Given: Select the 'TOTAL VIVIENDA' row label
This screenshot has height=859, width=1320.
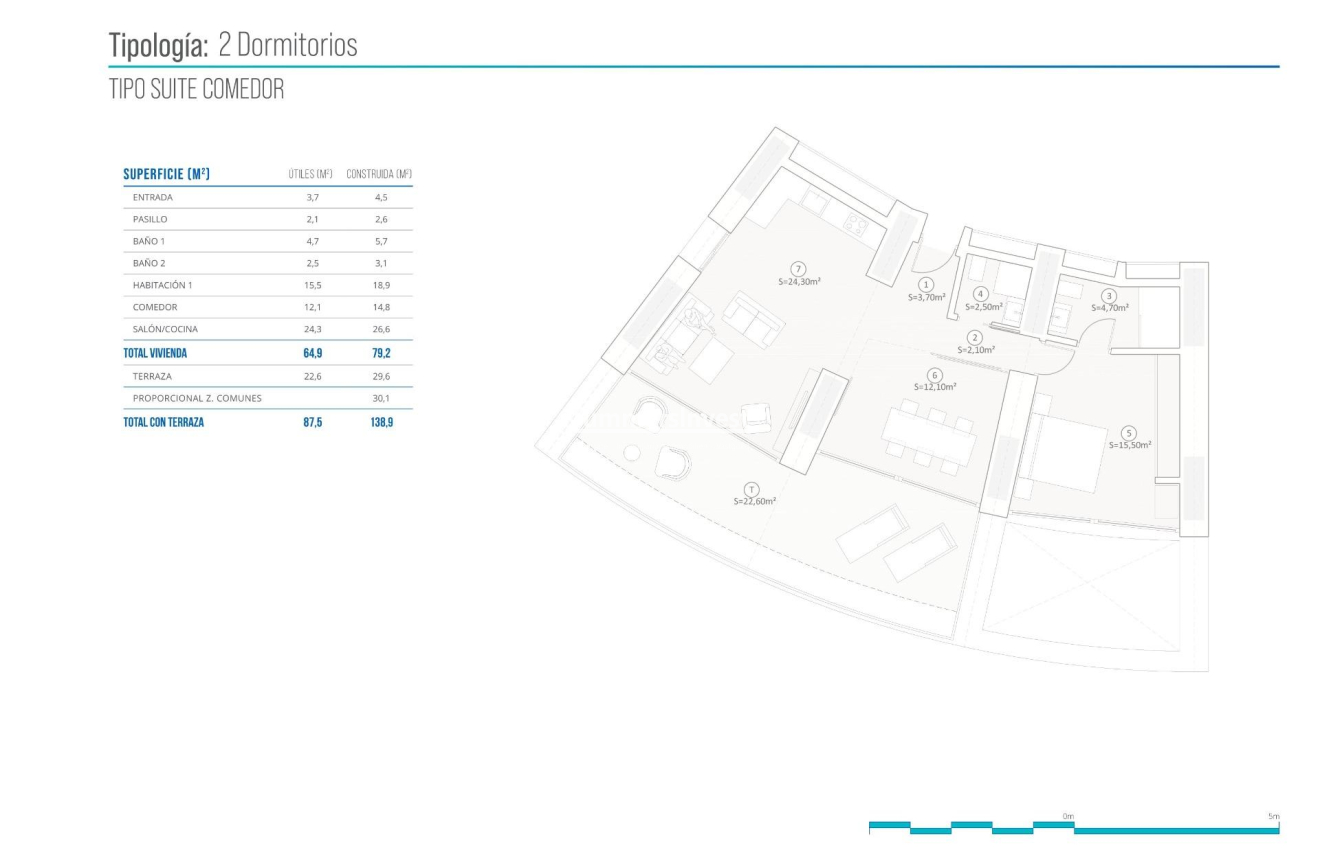Looking at the screenshot, I should [x=155, y=353].
